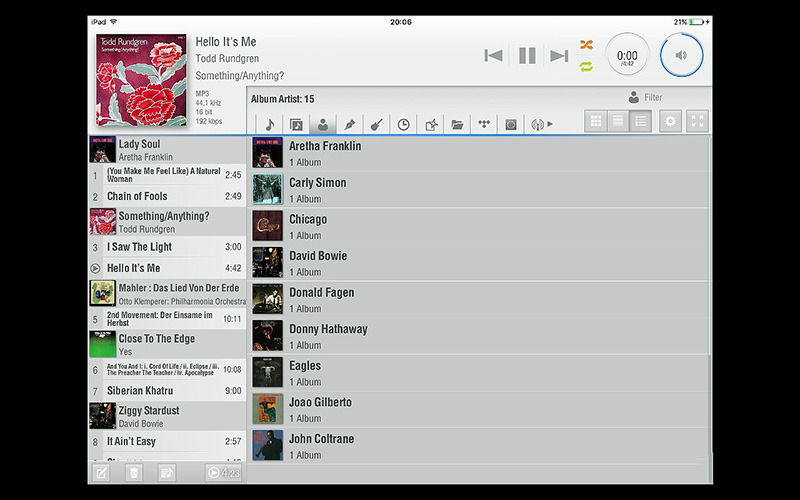Play It Ain't Easy in queue
The width and height of the screenshot is (800, 500).
pyautogui.click(x=167, y=441)
